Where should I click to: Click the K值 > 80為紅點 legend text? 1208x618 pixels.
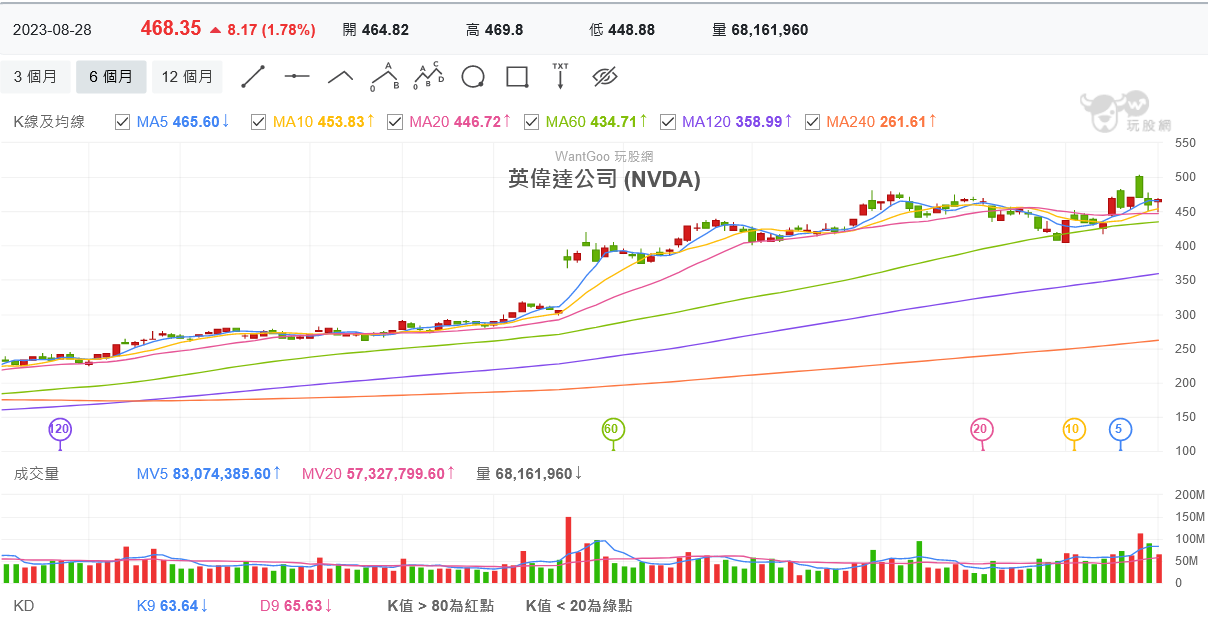[441, 606]
